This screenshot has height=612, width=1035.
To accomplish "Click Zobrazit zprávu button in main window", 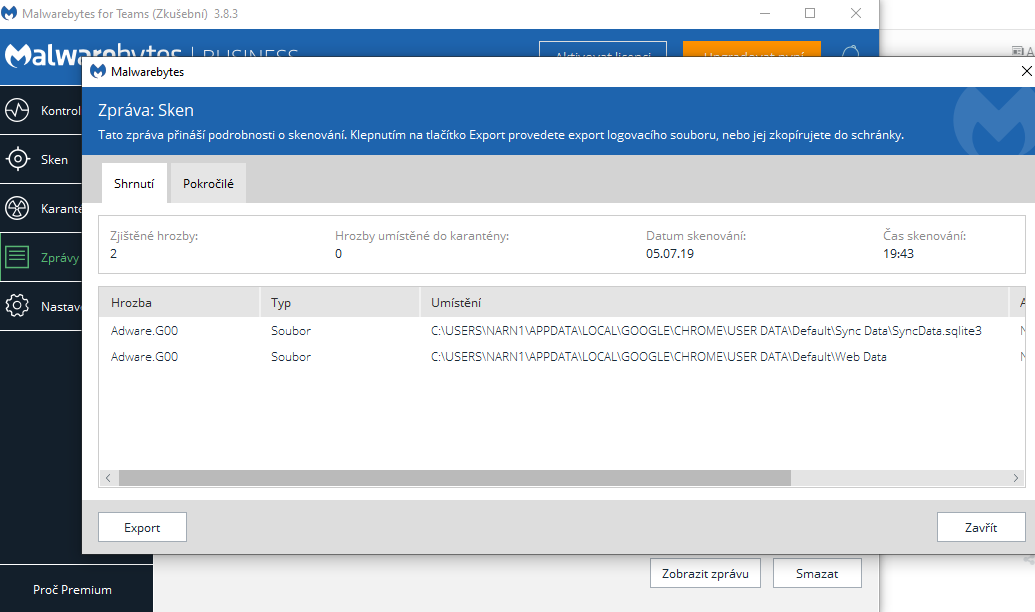I will point(705,573).
